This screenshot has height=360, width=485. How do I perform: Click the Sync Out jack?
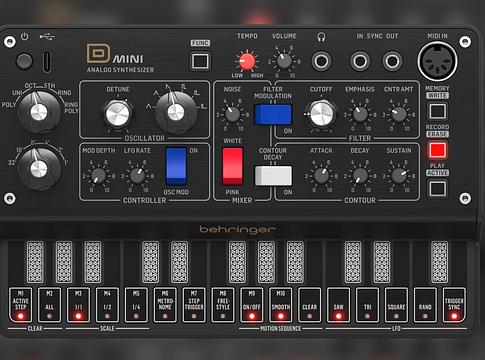coord(392,61)
